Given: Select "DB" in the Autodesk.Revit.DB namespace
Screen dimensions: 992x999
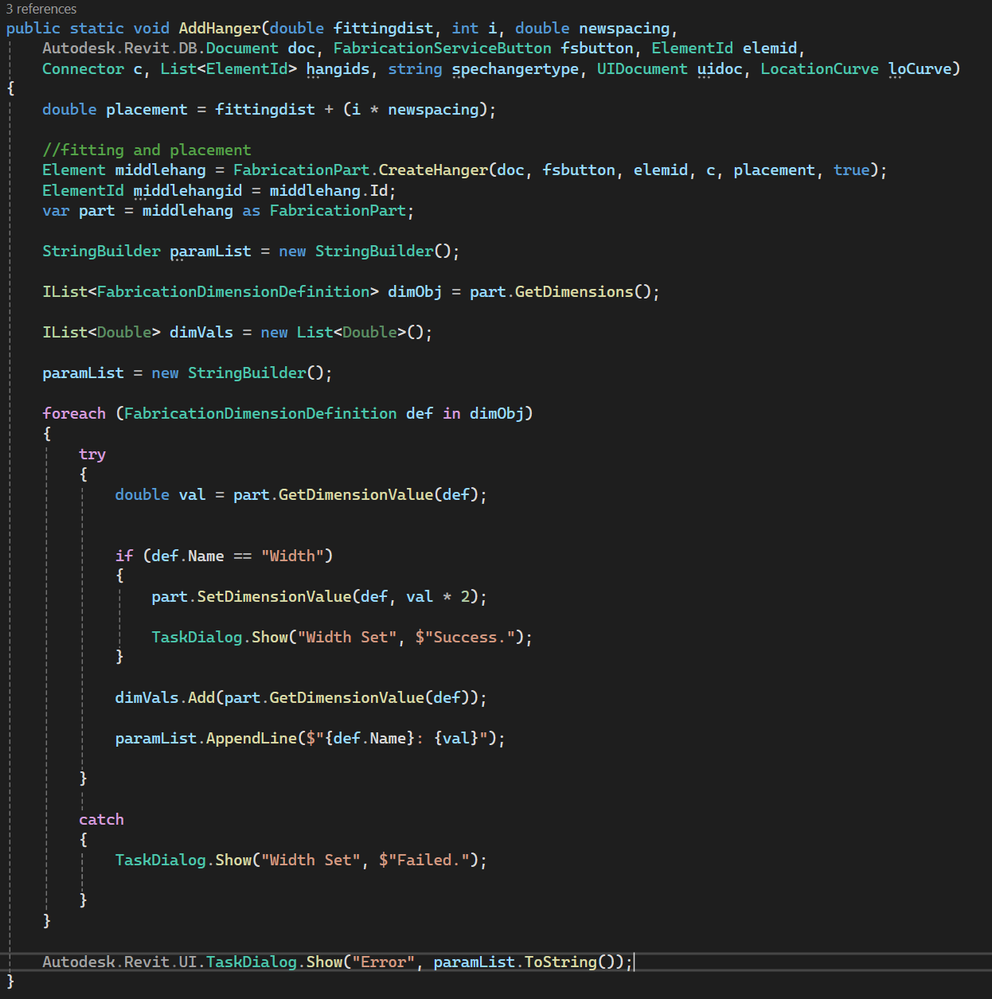Looking at the screenshot, I should click(187, 48).
